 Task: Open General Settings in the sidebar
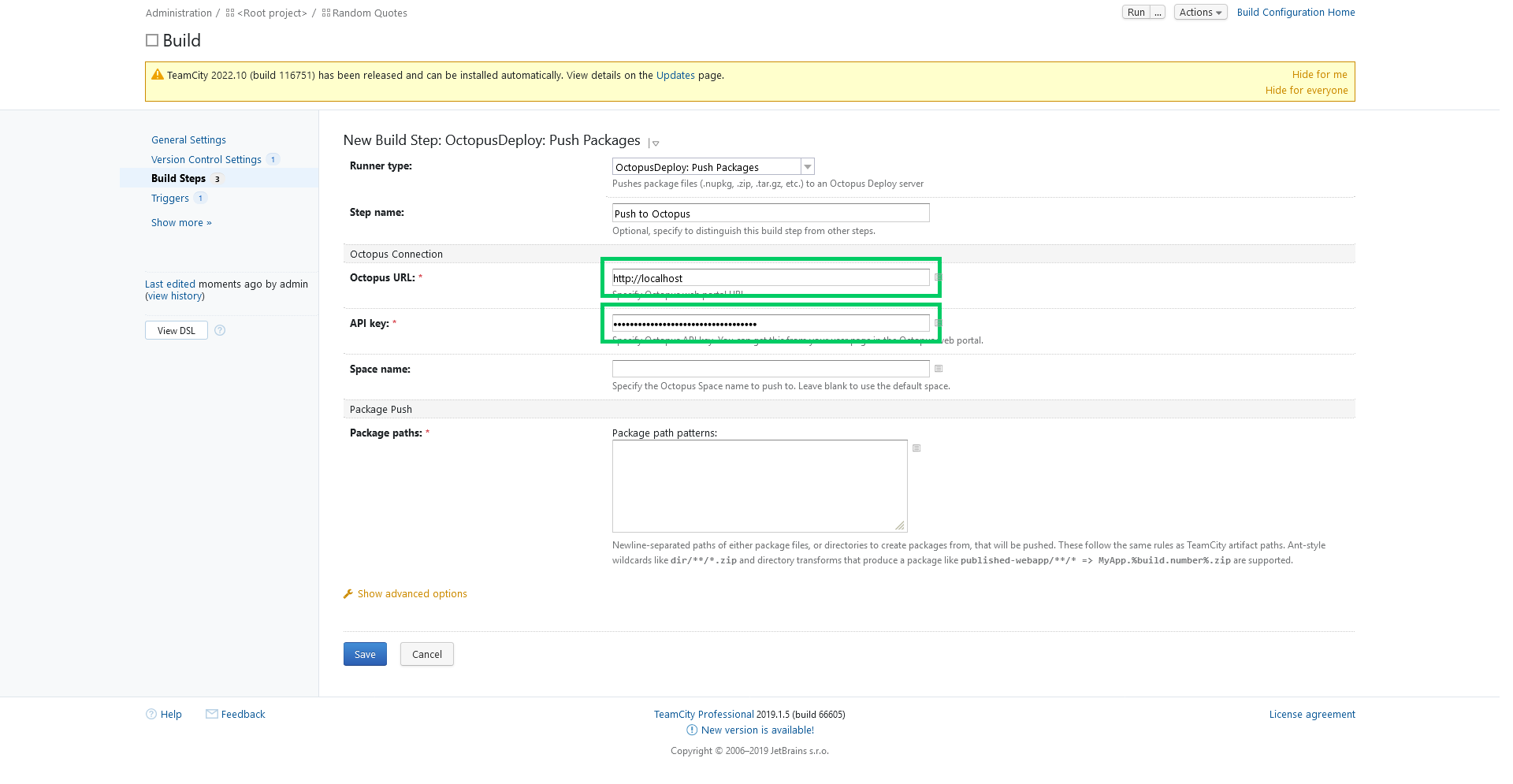[x=188, y=139]
